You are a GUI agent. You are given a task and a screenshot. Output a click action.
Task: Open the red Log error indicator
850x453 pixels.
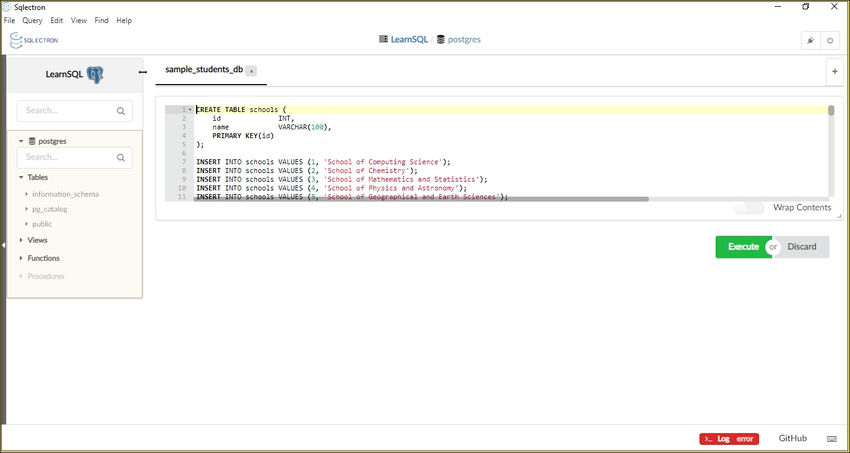729,439
